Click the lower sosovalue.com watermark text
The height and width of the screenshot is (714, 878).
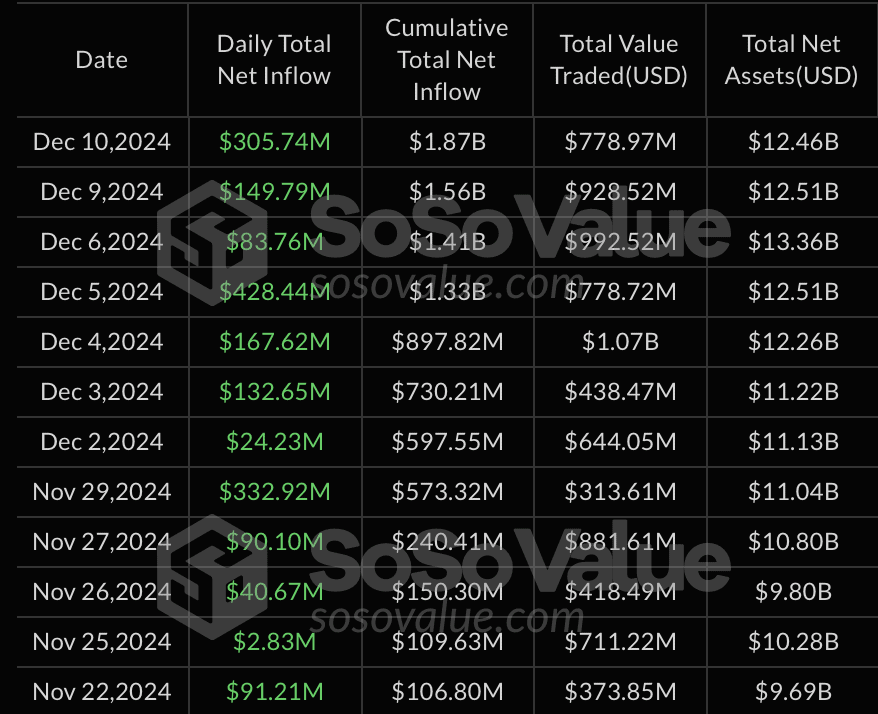point(447,618)
